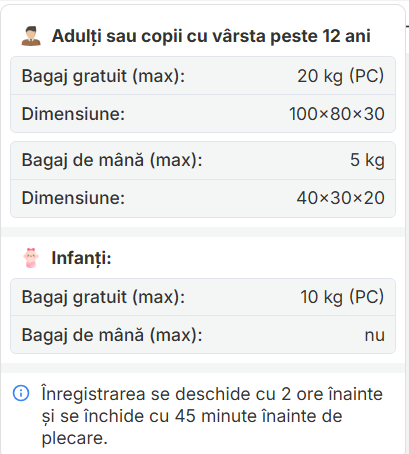This screenshot has height=454, width=409.
Task: Click the infant hand luggage 'nu' value
Action: tap(375, 335)
